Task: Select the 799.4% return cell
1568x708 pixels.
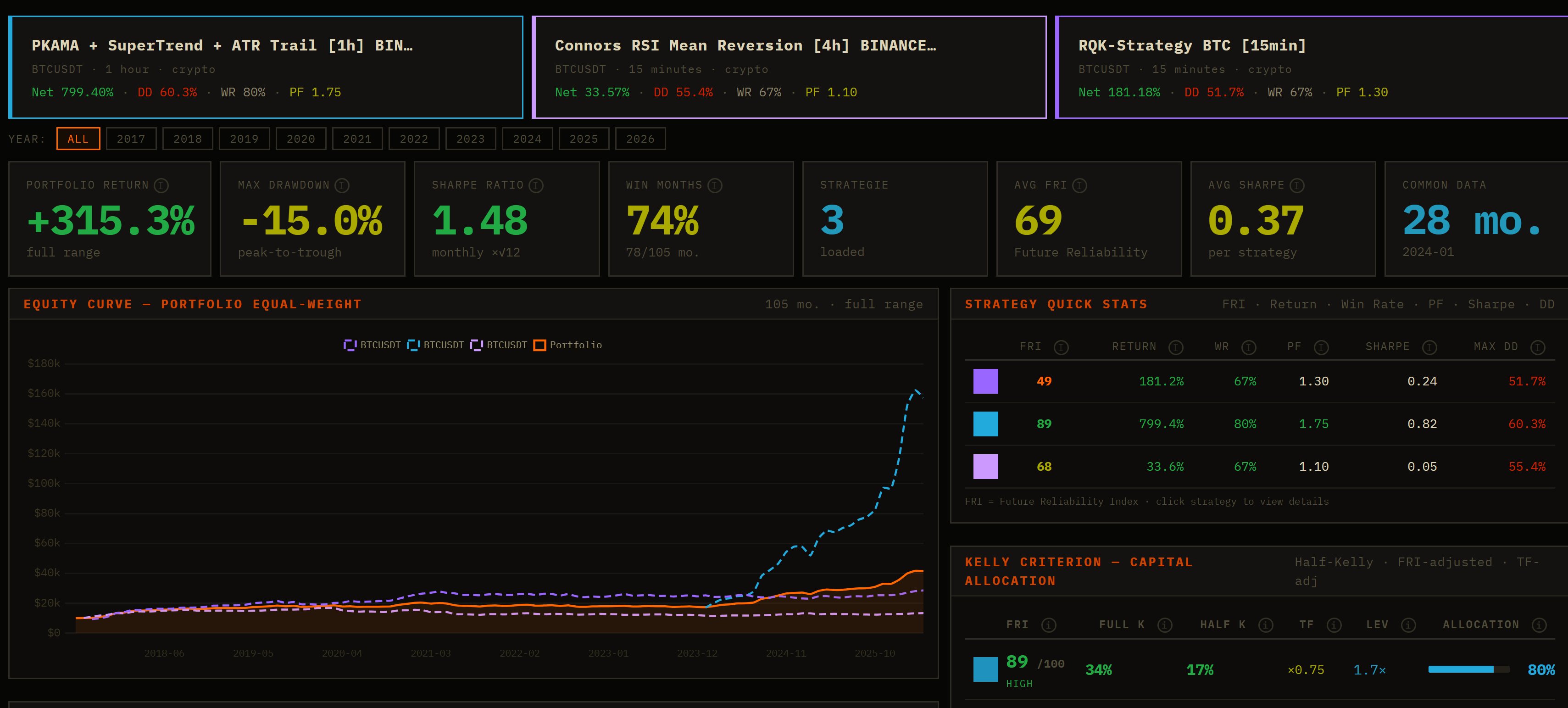Action: [x=1161, y=424]
